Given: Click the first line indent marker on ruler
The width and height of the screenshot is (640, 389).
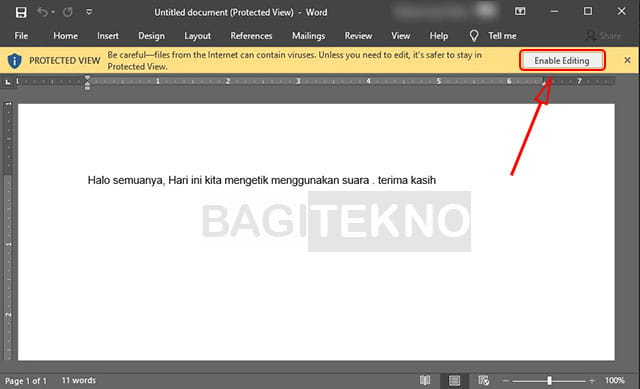Looking at the screenshot, I should [x=87, y=78].
